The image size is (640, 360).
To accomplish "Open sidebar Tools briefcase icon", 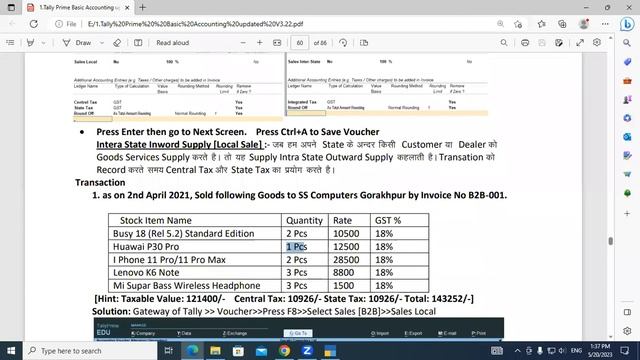I will [627, 81].
